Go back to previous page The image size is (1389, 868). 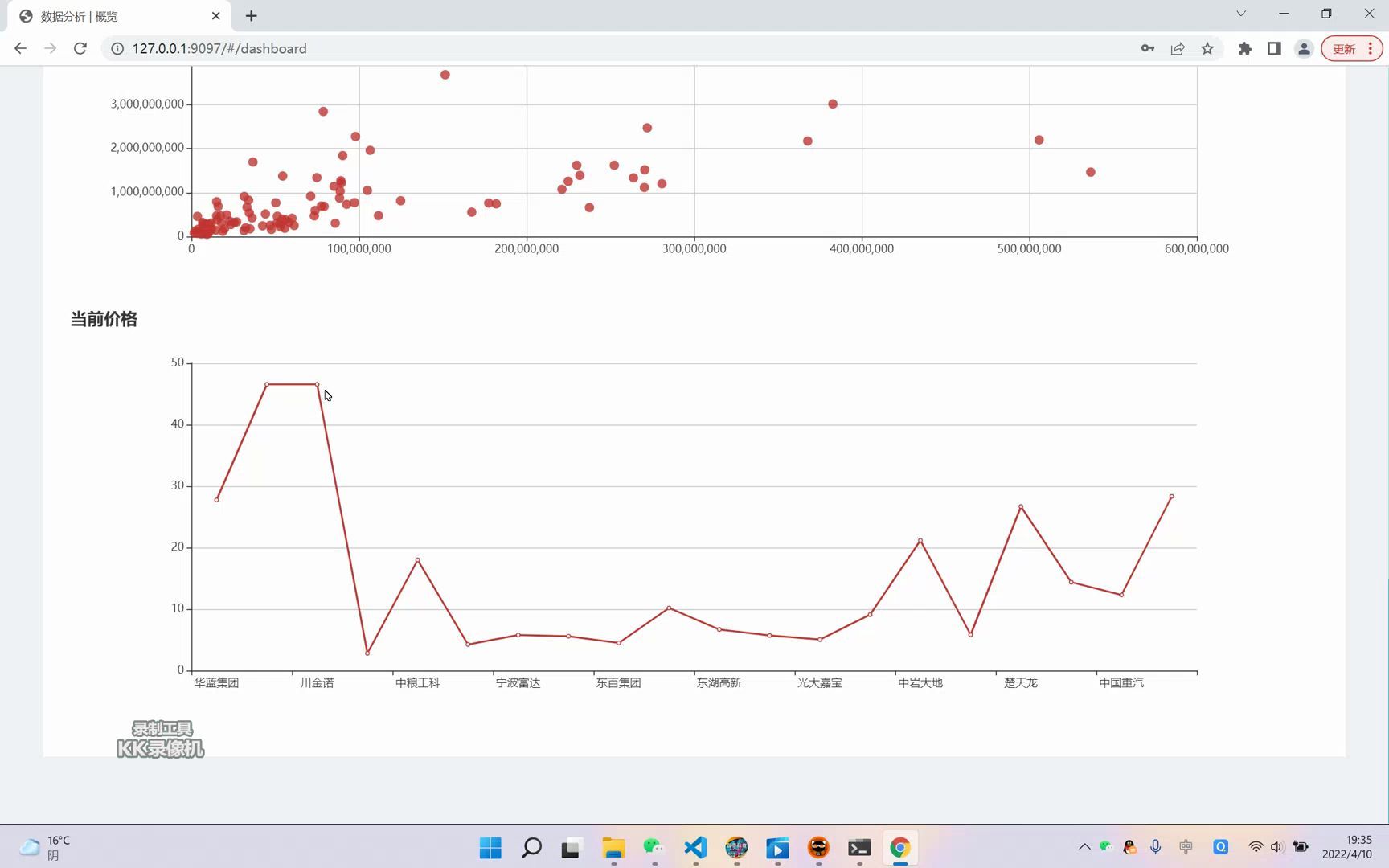click(x=20, y=48)
